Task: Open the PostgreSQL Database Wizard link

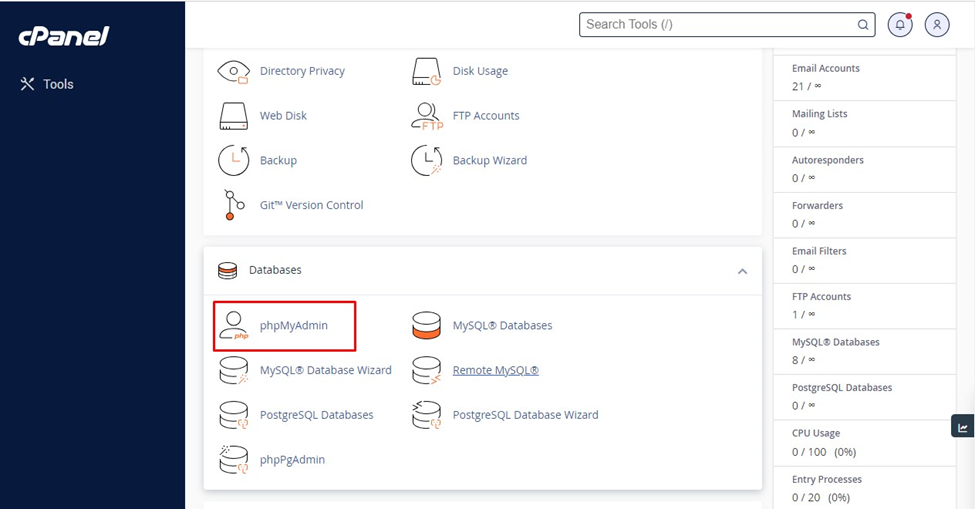Action: [x=525, y=415]
